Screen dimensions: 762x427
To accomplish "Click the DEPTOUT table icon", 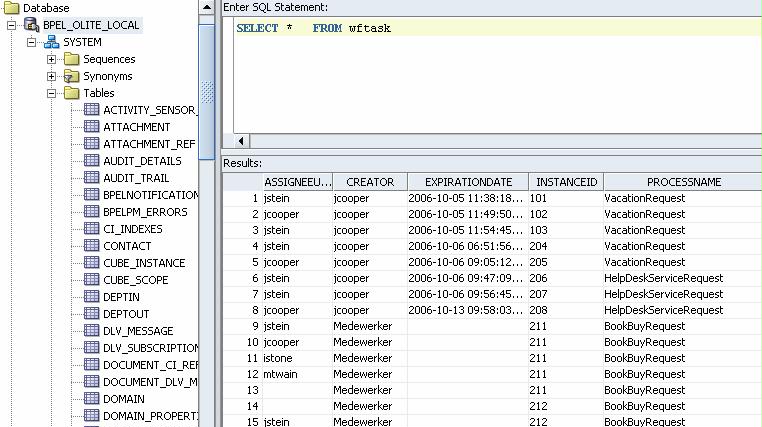I will [91, 313].
